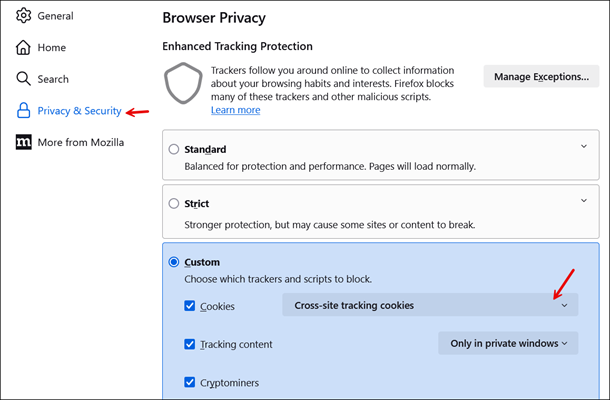Click the Standard option title
Image resolution: width=610 pixels, height=400 pixels.
coord(205,149)
